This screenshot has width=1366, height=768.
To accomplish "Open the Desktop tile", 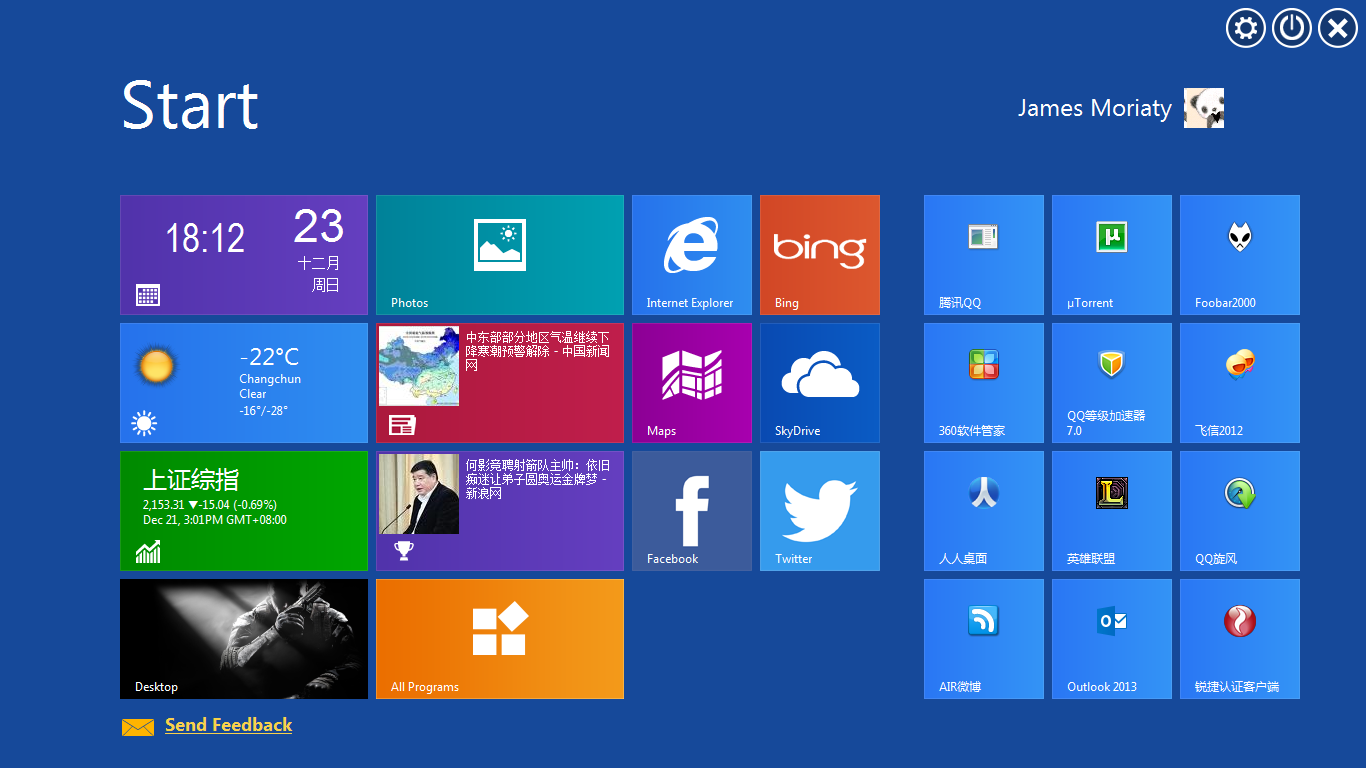I will (x=244, y=639).
